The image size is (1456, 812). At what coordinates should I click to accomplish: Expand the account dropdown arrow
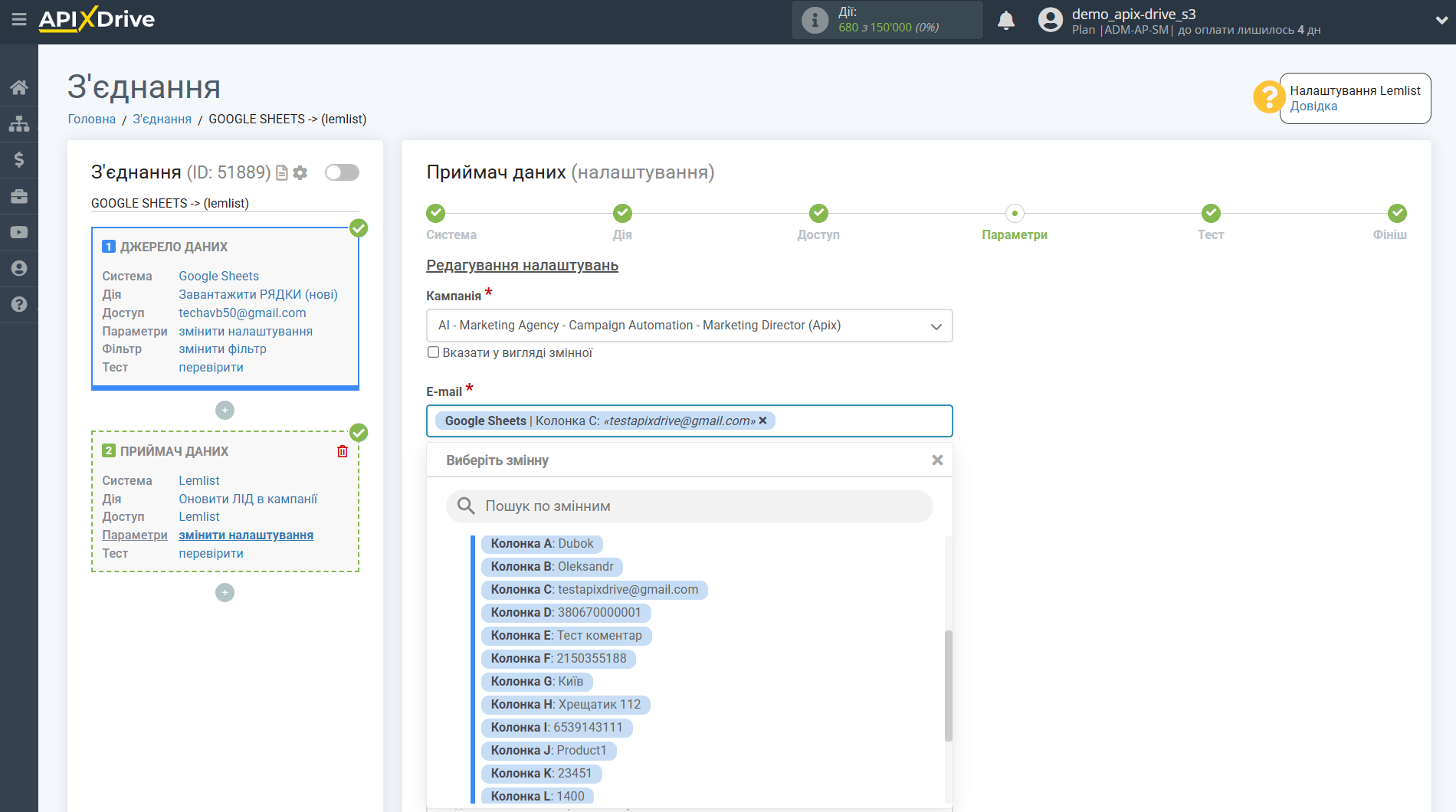coord(1441,21)
